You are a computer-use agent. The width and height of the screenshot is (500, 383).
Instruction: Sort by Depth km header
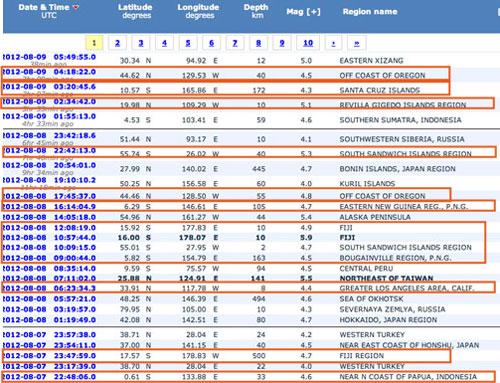pyautogui.click(x=256, y=11)
